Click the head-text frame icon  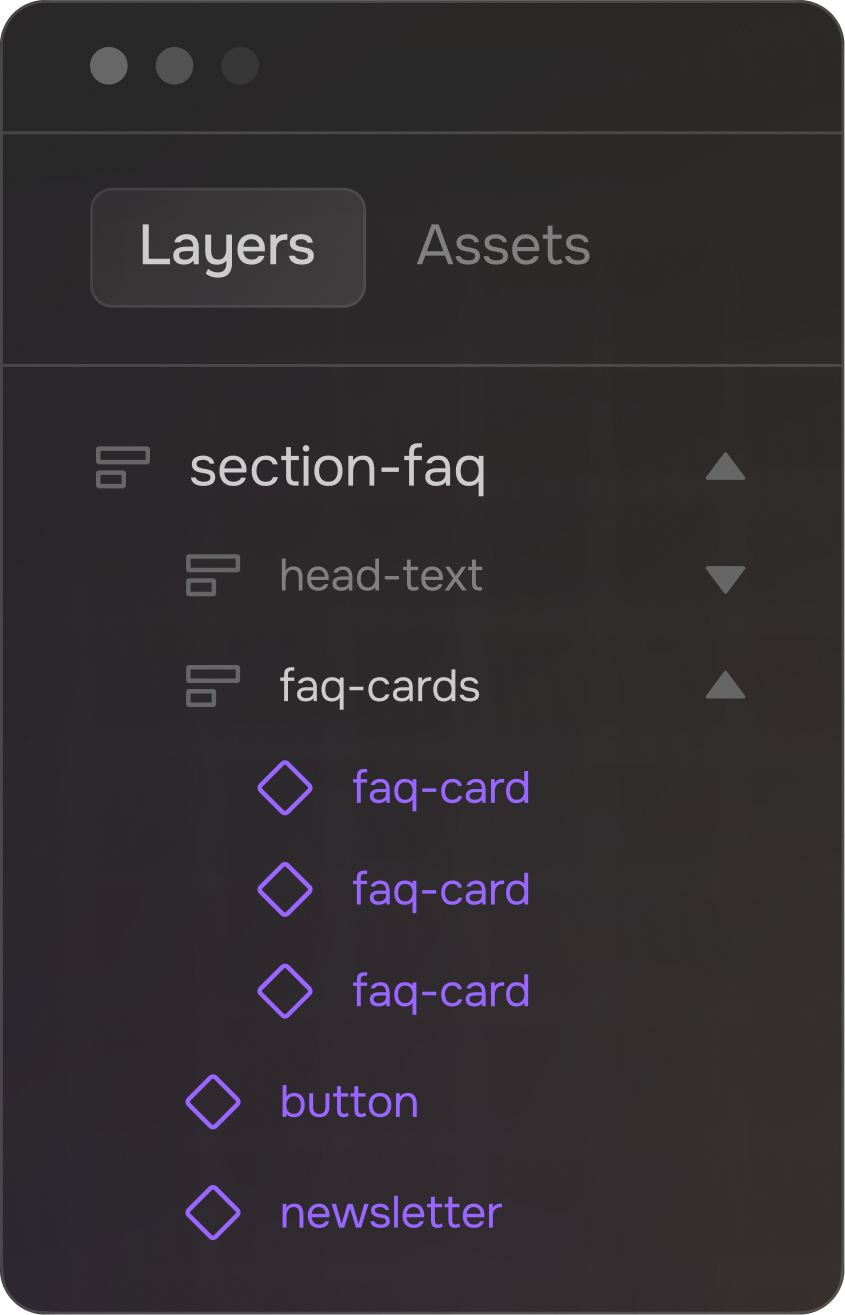(x=213, y=576)
